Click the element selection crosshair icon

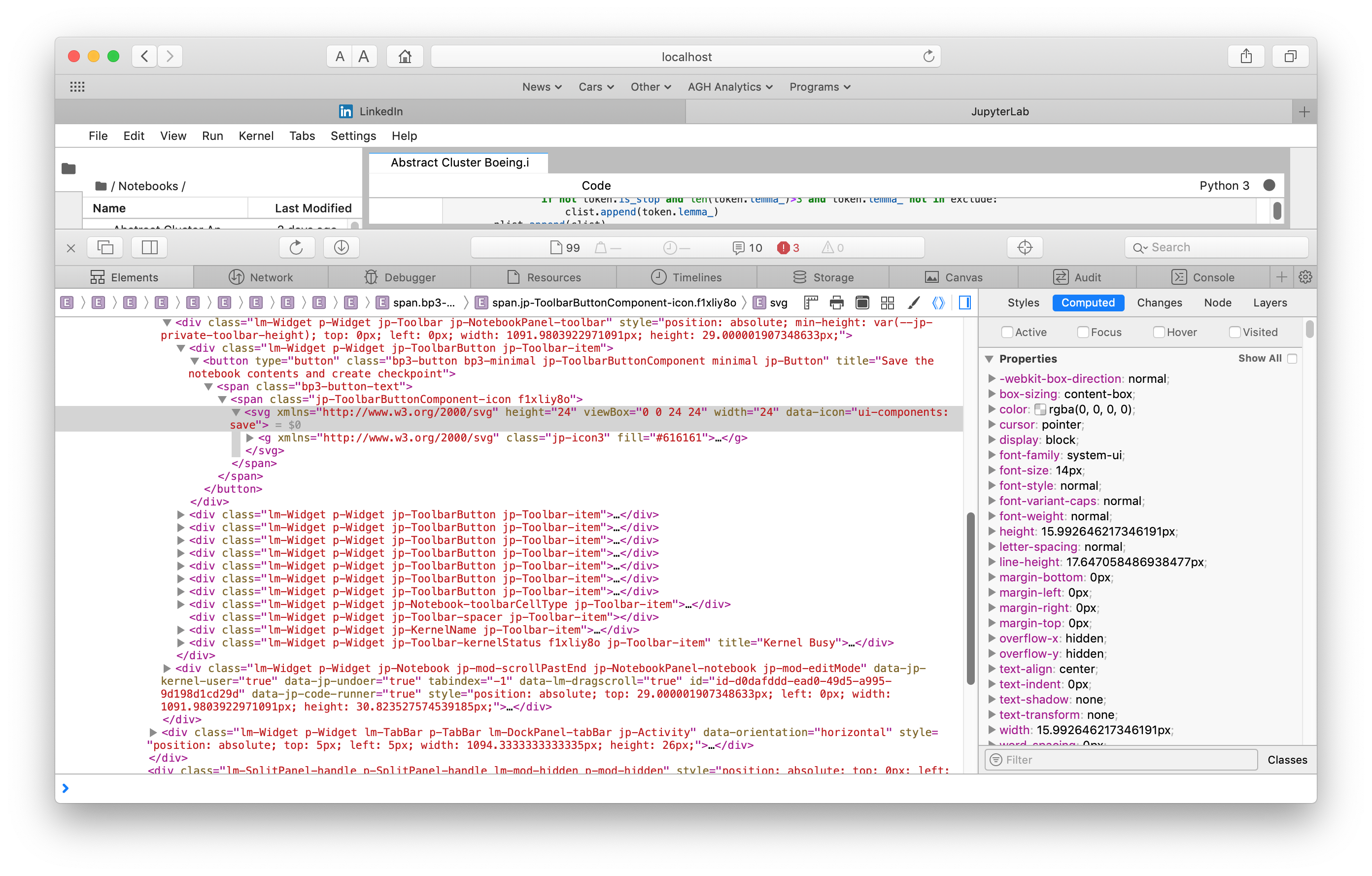(x=1025, y=247)
